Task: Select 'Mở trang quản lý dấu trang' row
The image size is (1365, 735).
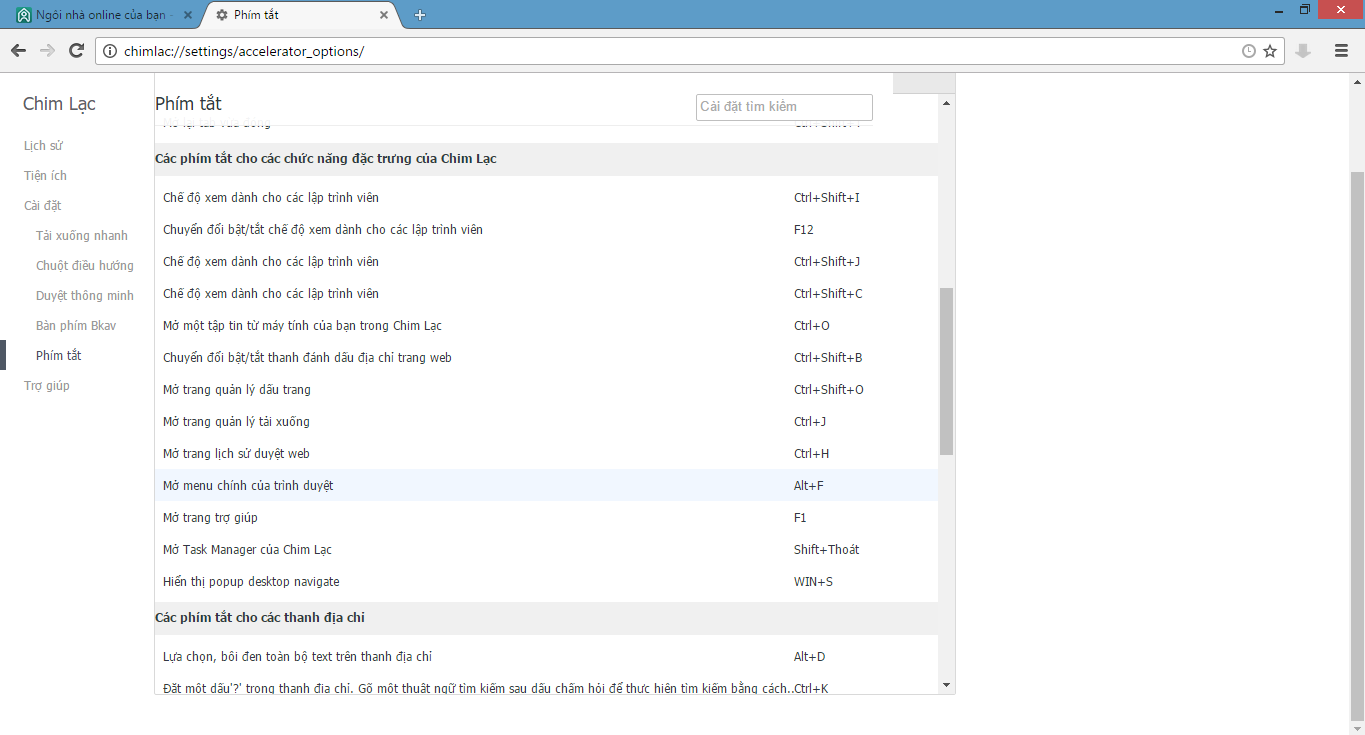Action: 546,390
